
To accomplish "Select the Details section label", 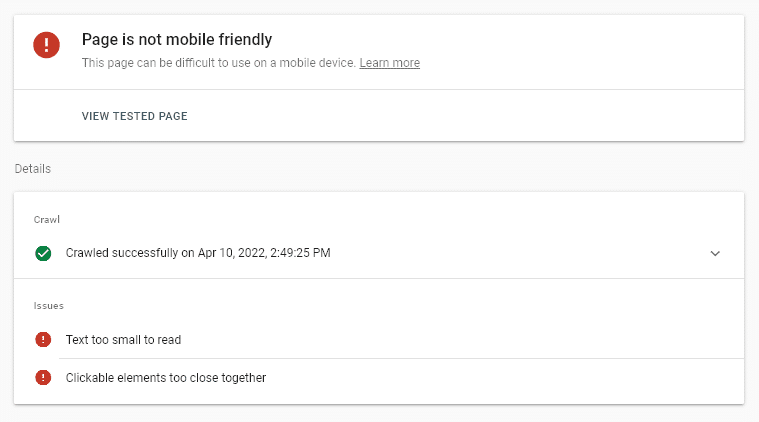I will click(32, 168).
